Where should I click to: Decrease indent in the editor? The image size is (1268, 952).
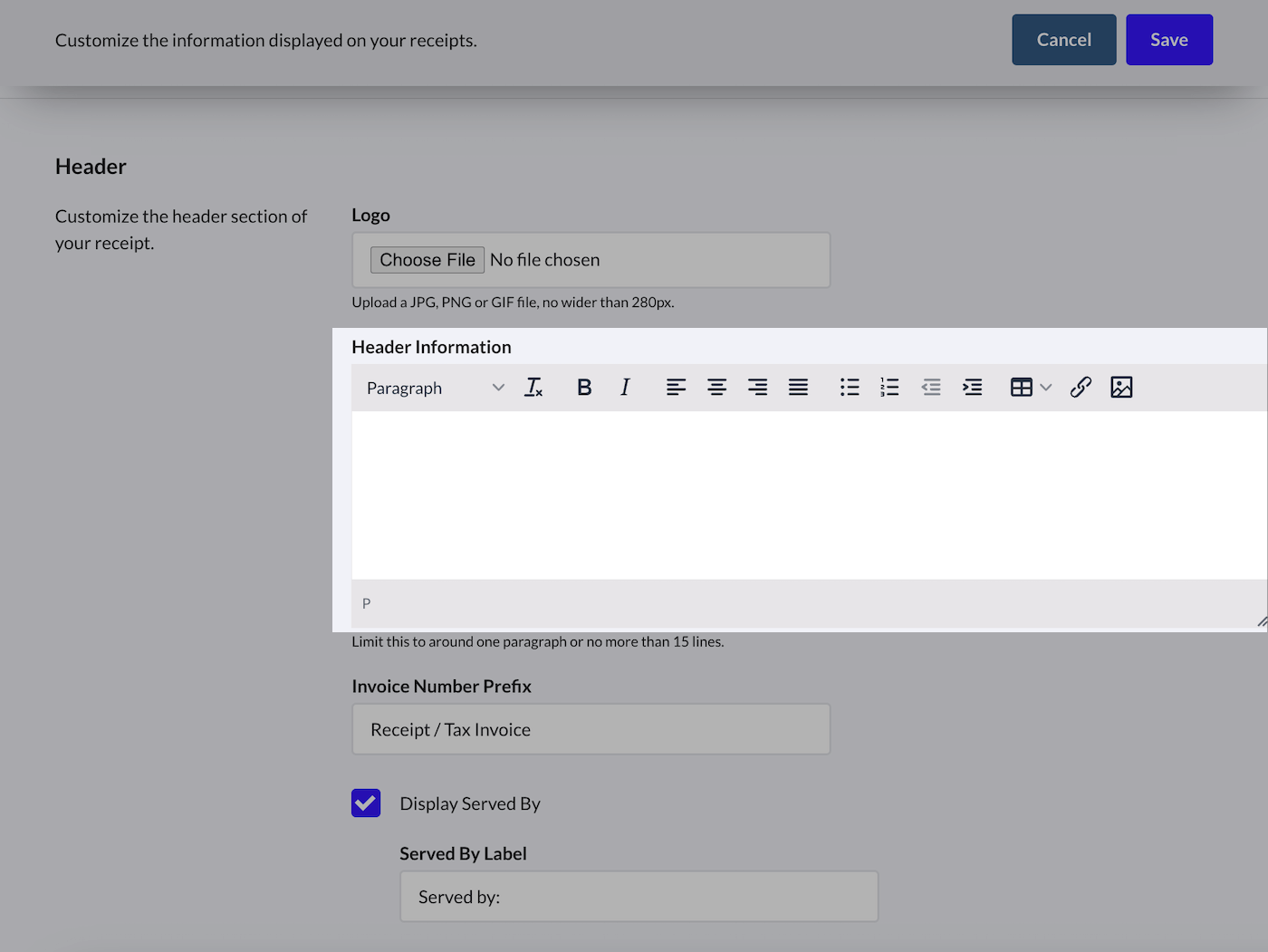pyautogui.click(x=931, y=388)
